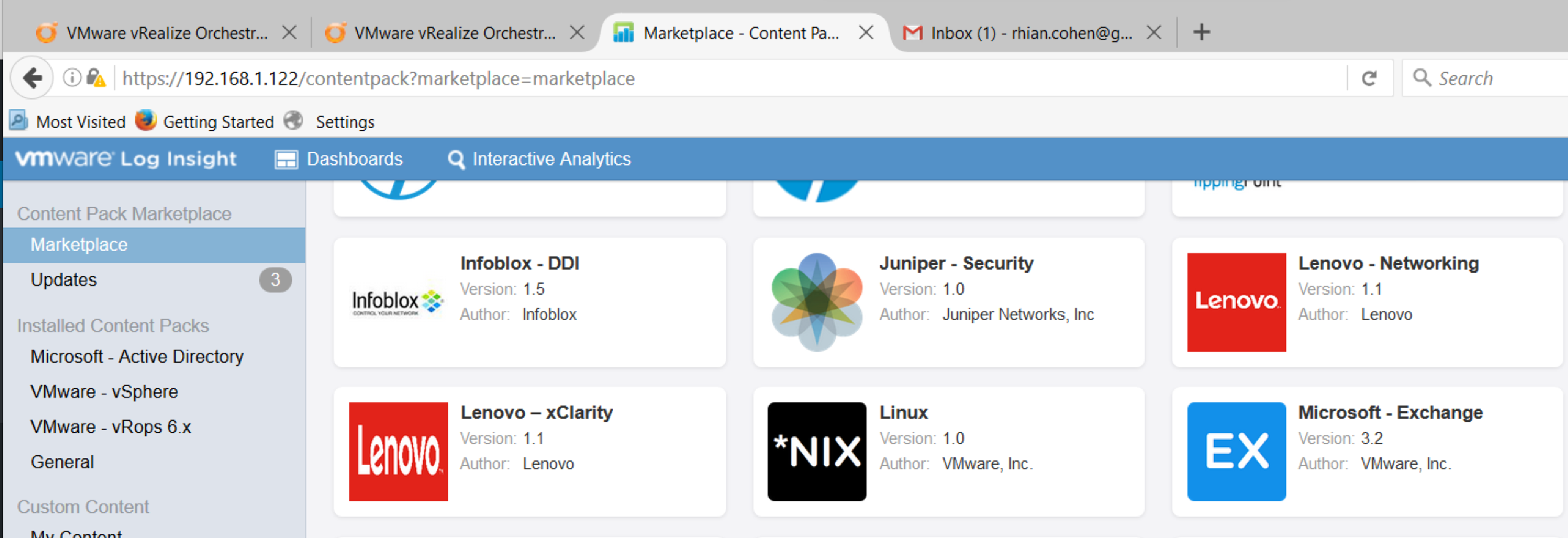Open the Linux content pack title
The width and height of the screenshot is (1568, 538).
tap(903, 413)
